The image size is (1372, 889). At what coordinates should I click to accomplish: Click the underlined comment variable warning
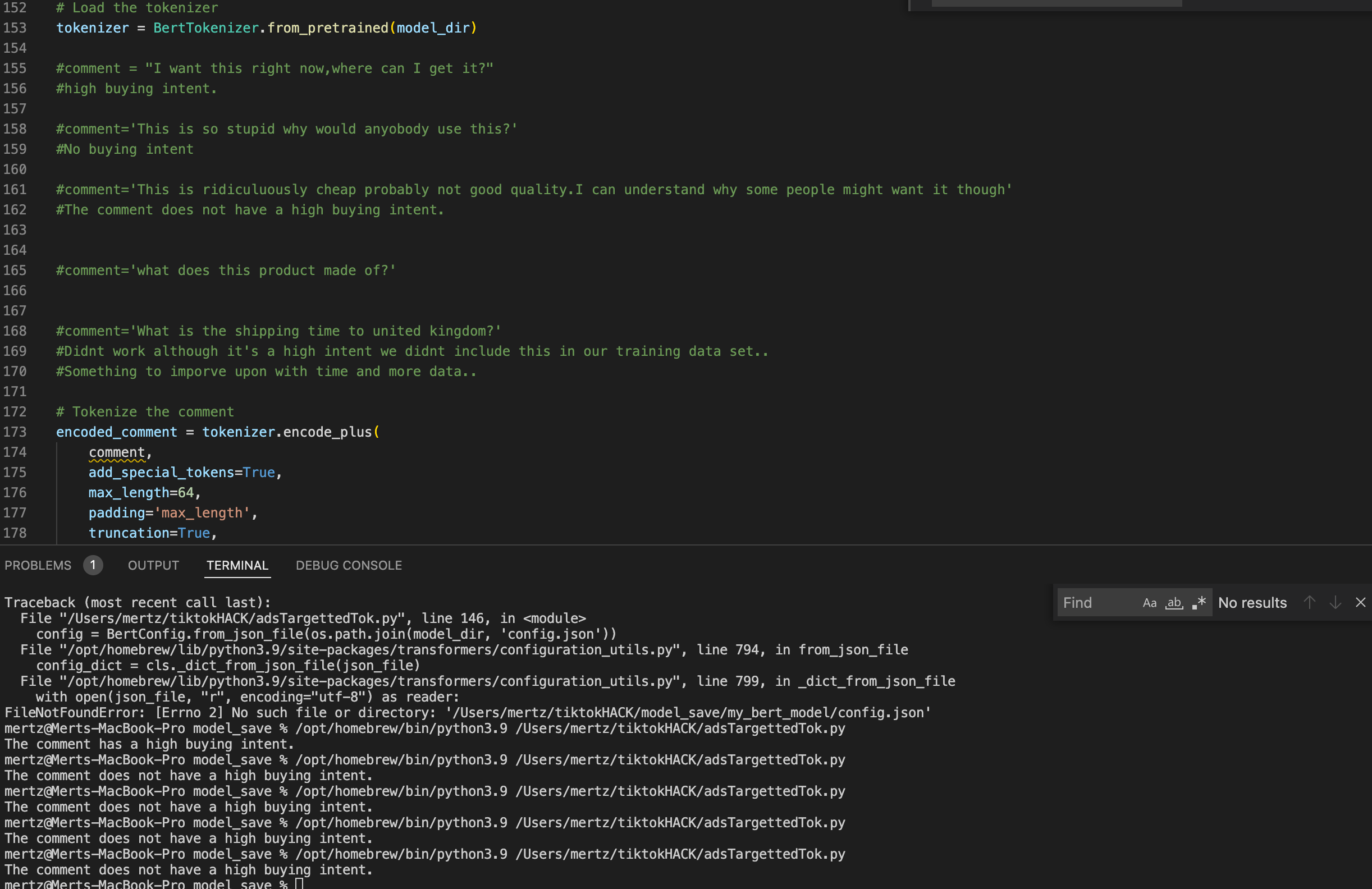[116, 453]
